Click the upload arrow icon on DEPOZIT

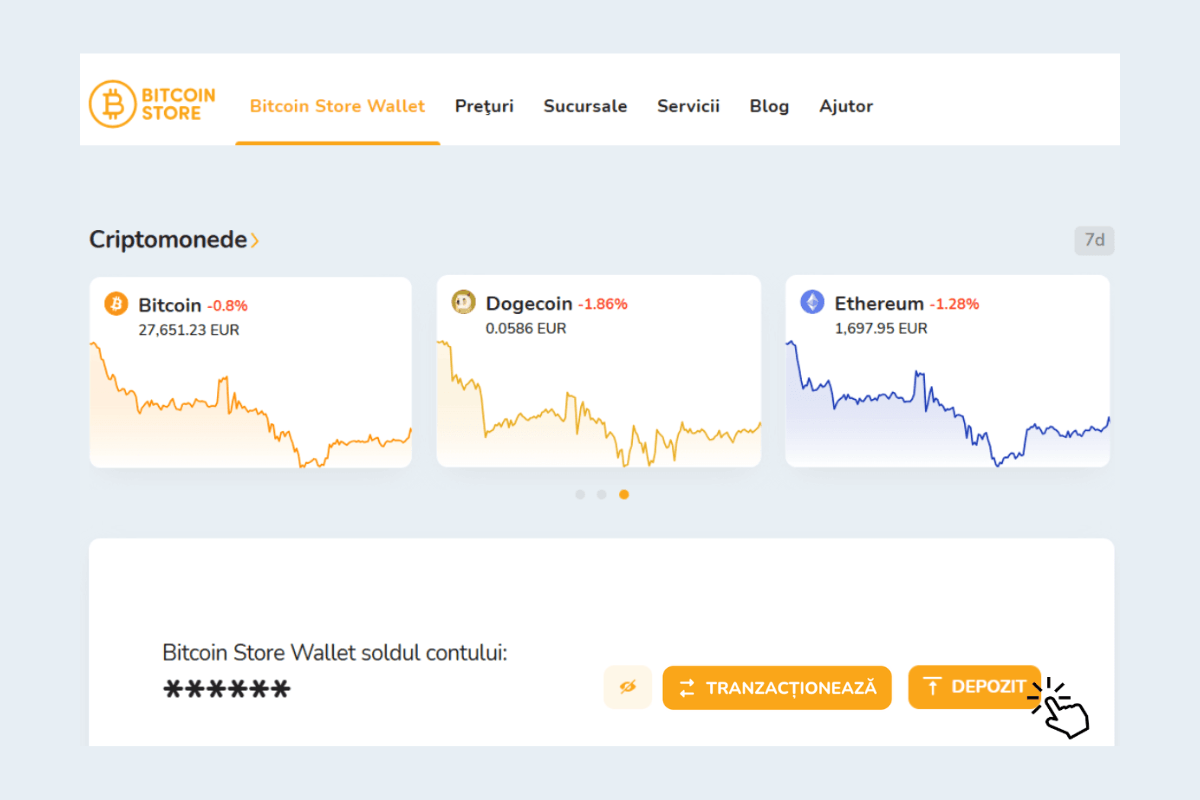coord(933,687)
